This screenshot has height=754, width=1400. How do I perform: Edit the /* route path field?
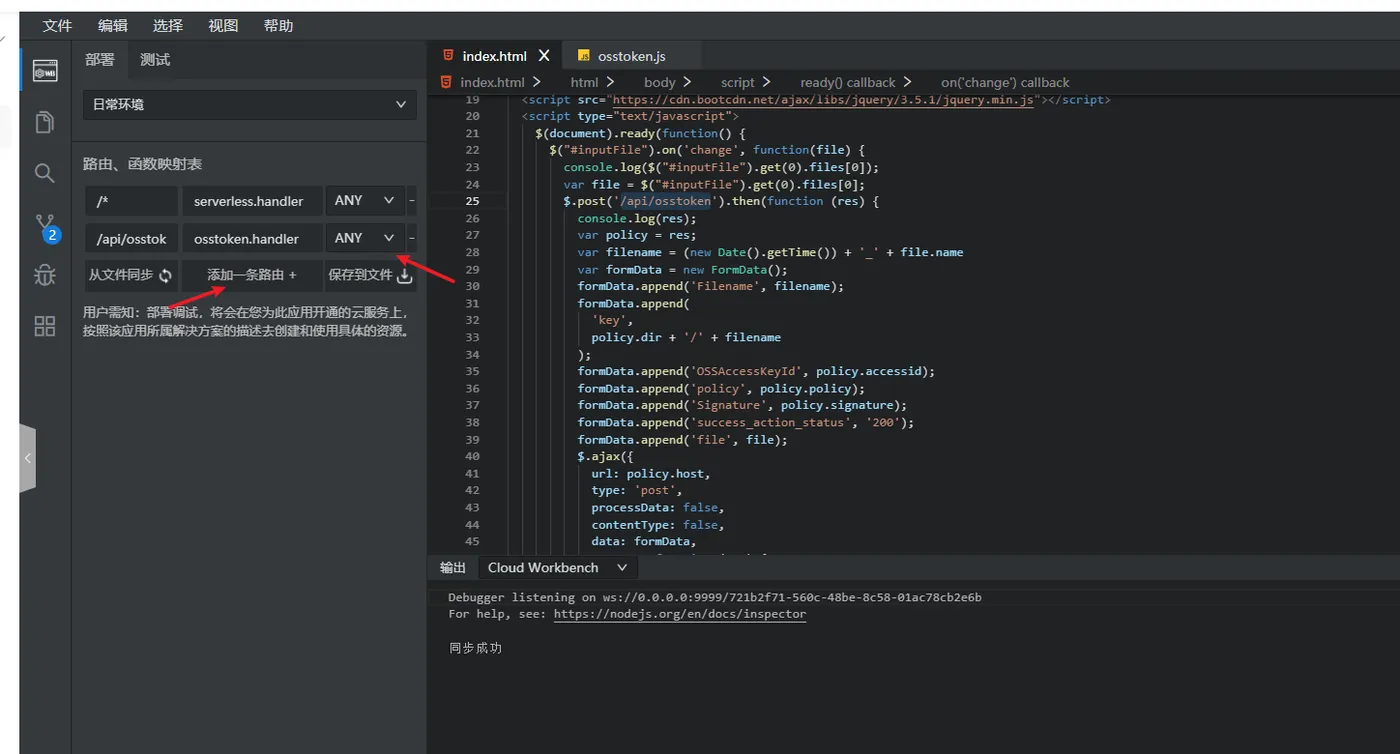coord(131,201)
